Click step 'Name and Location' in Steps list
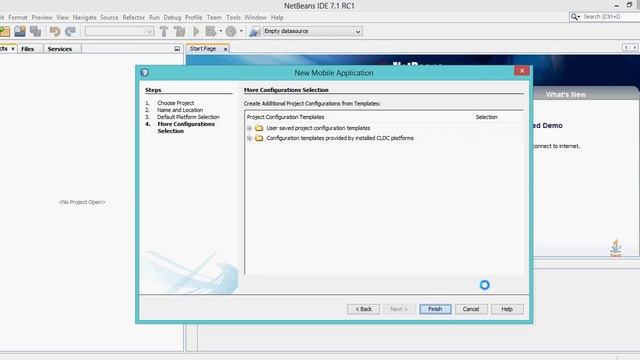This screenshot has height=360, width=640. coord(180,110)
